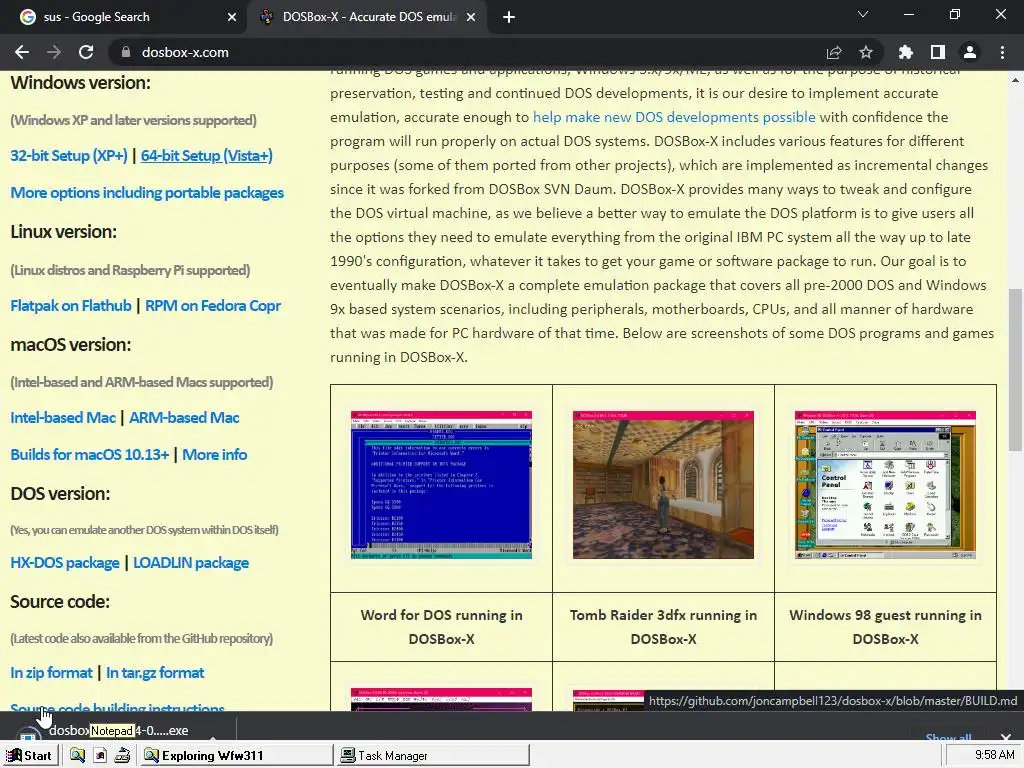Click the browser forward arrow
The image size is (1024, 768).
click(54, 52)
